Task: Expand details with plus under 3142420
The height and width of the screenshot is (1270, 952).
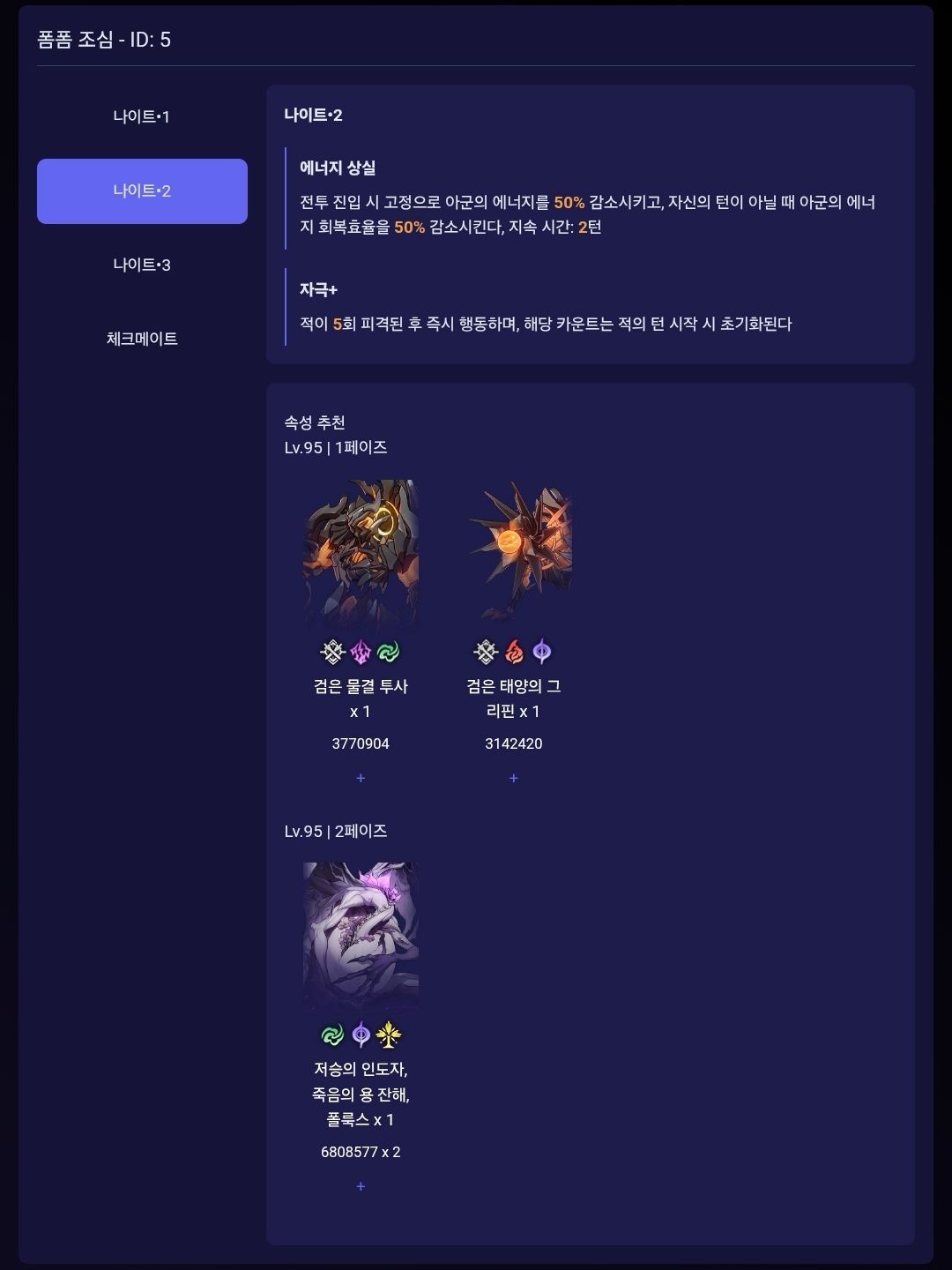Action: (514, 778)
